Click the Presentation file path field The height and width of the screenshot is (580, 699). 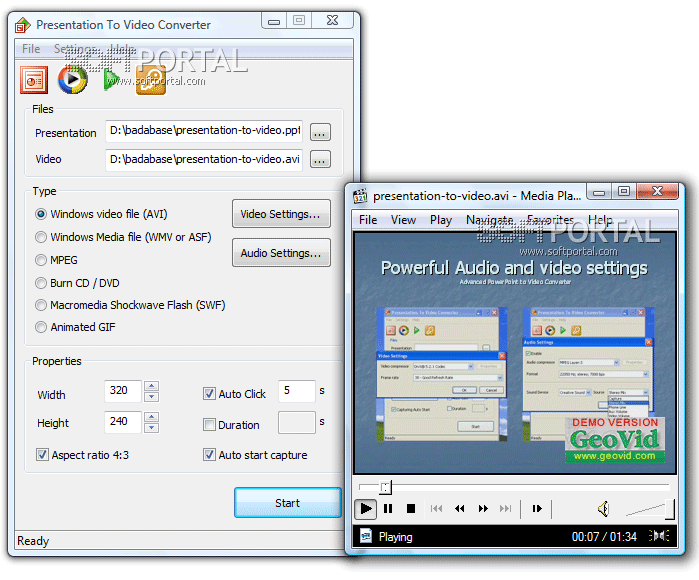[204, 131]
